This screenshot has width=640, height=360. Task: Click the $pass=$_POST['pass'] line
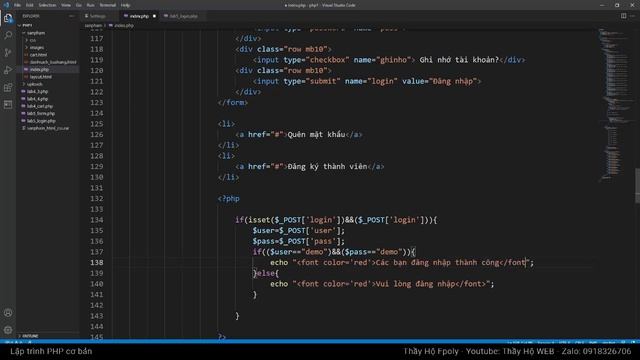click(x=298, y=241)
